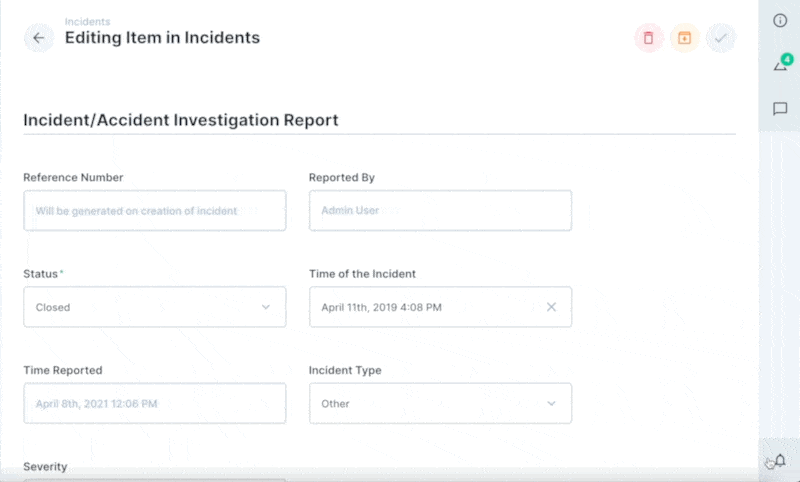Open the comments speech bubble icon

pyautogui.click(x=780, y=109)
